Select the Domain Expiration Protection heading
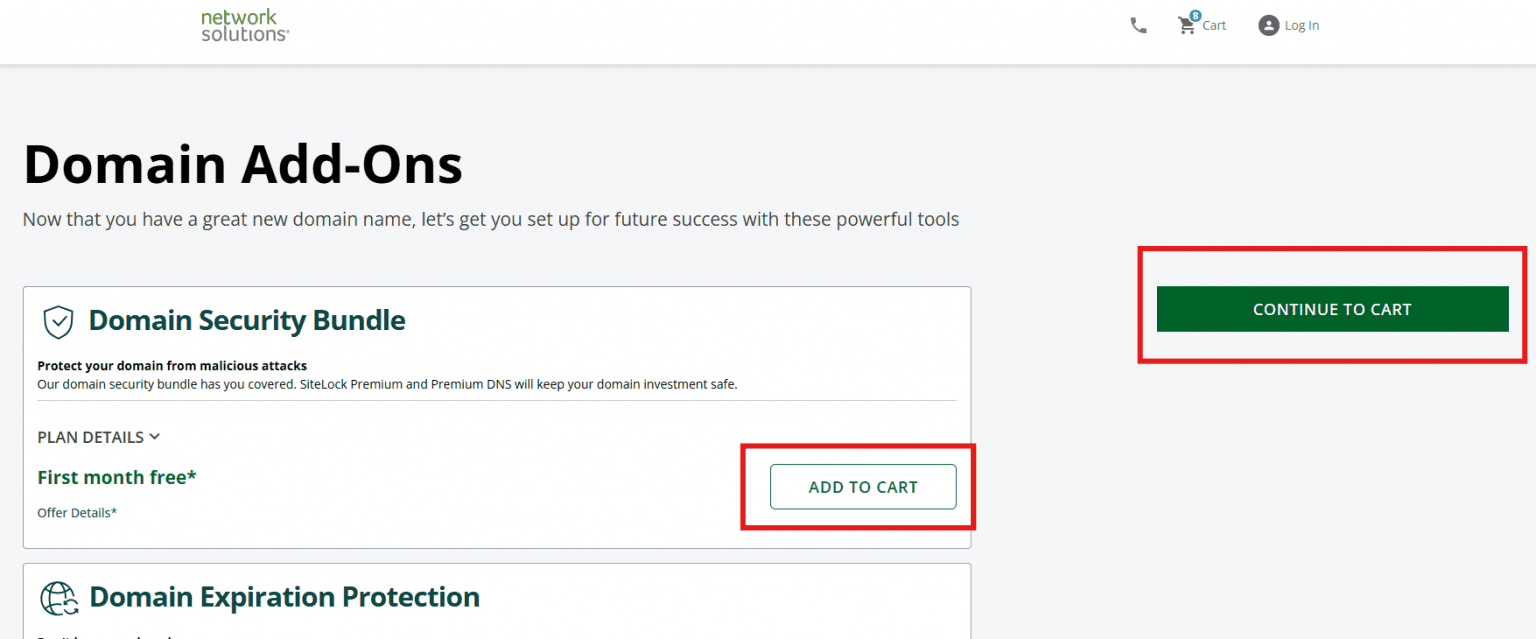Screen dimensions: 1536x639 [x=283, y=597]
